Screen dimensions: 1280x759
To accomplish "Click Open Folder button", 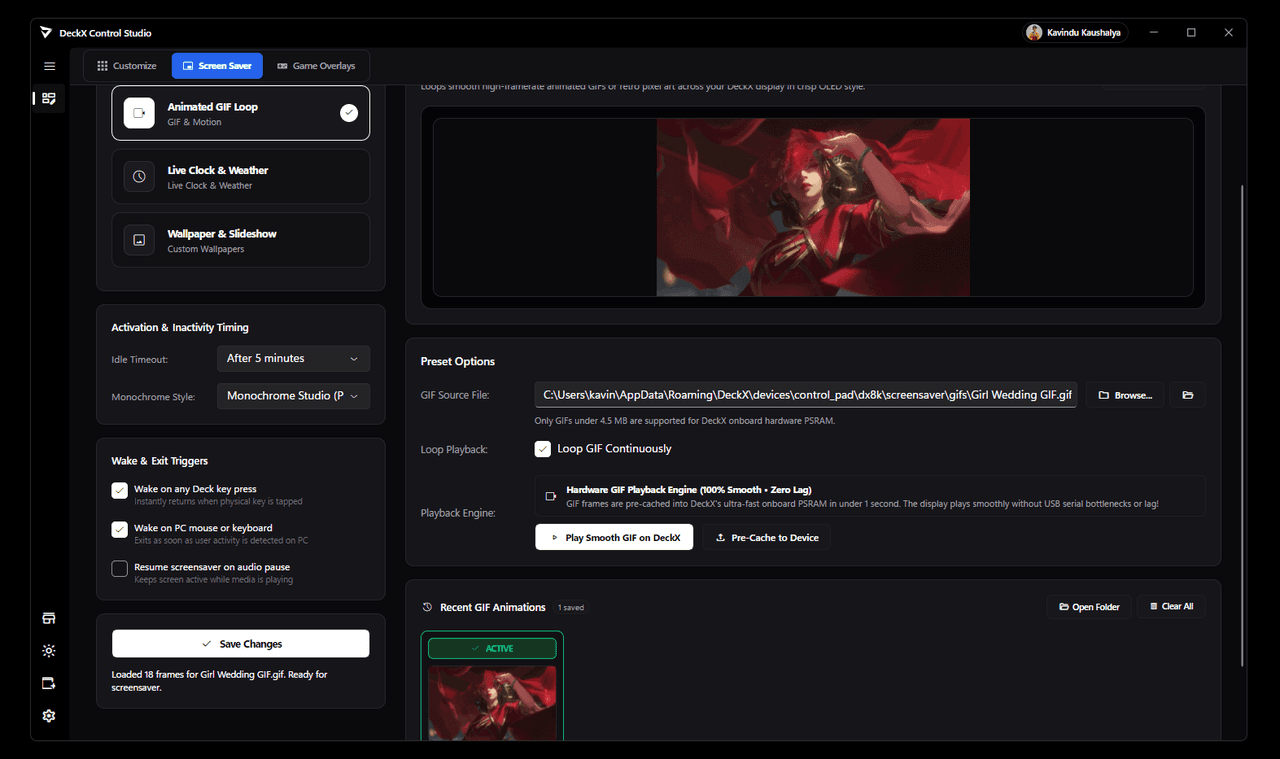I will (1088, 606).
